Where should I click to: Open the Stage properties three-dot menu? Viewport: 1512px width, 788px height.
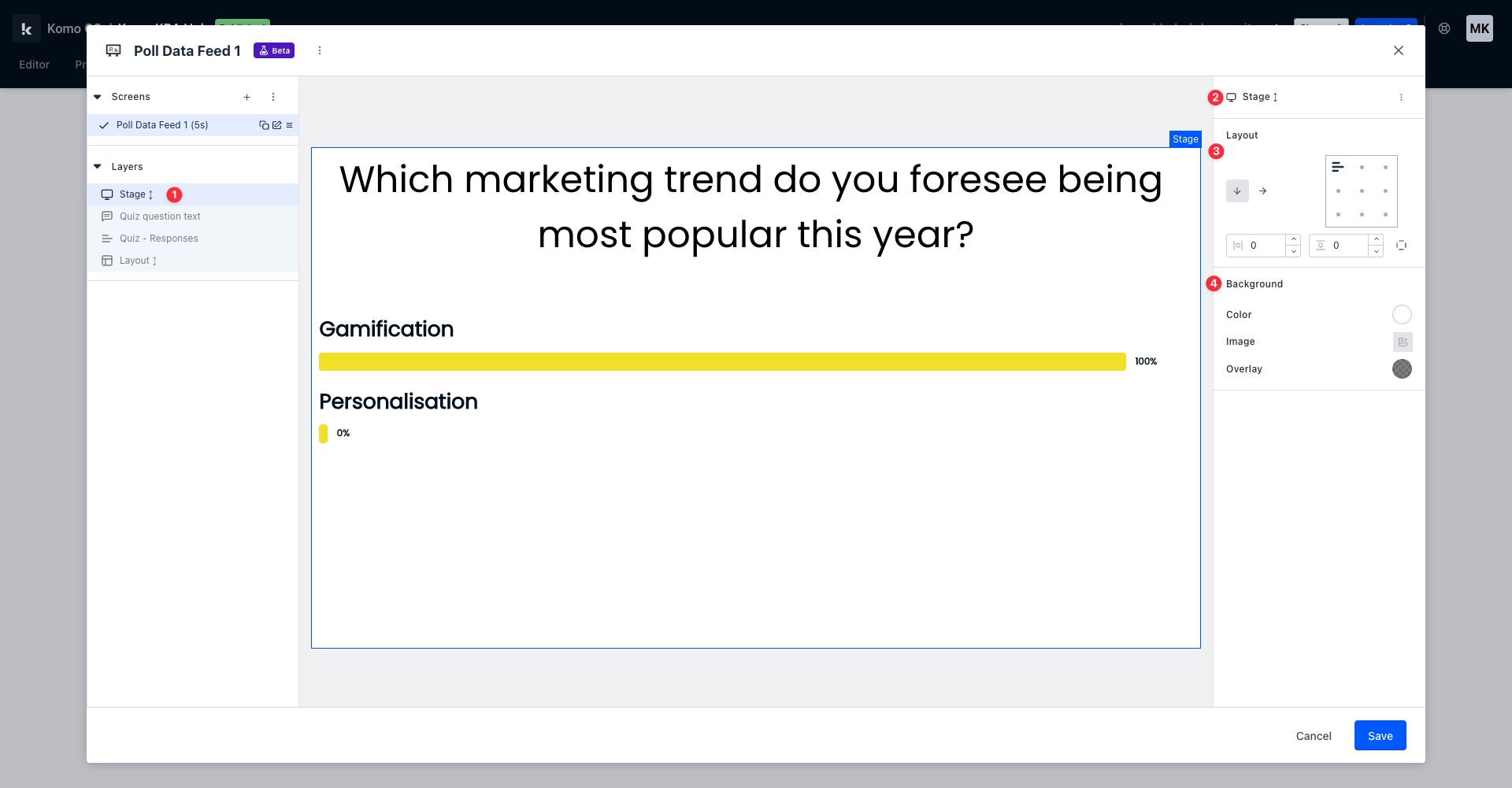[1401, 97]
